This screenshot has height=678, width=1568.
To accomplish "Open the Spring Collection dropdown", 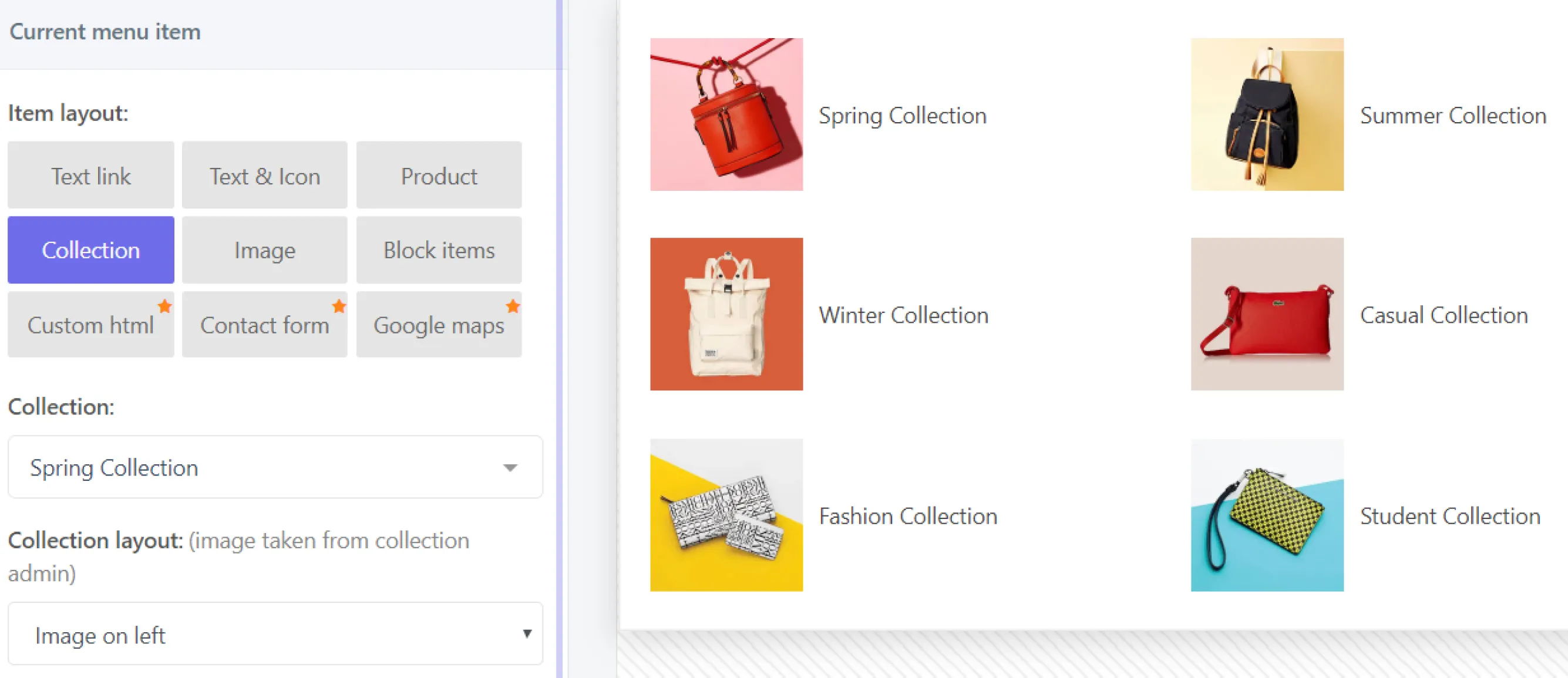I will coord(275,467).
